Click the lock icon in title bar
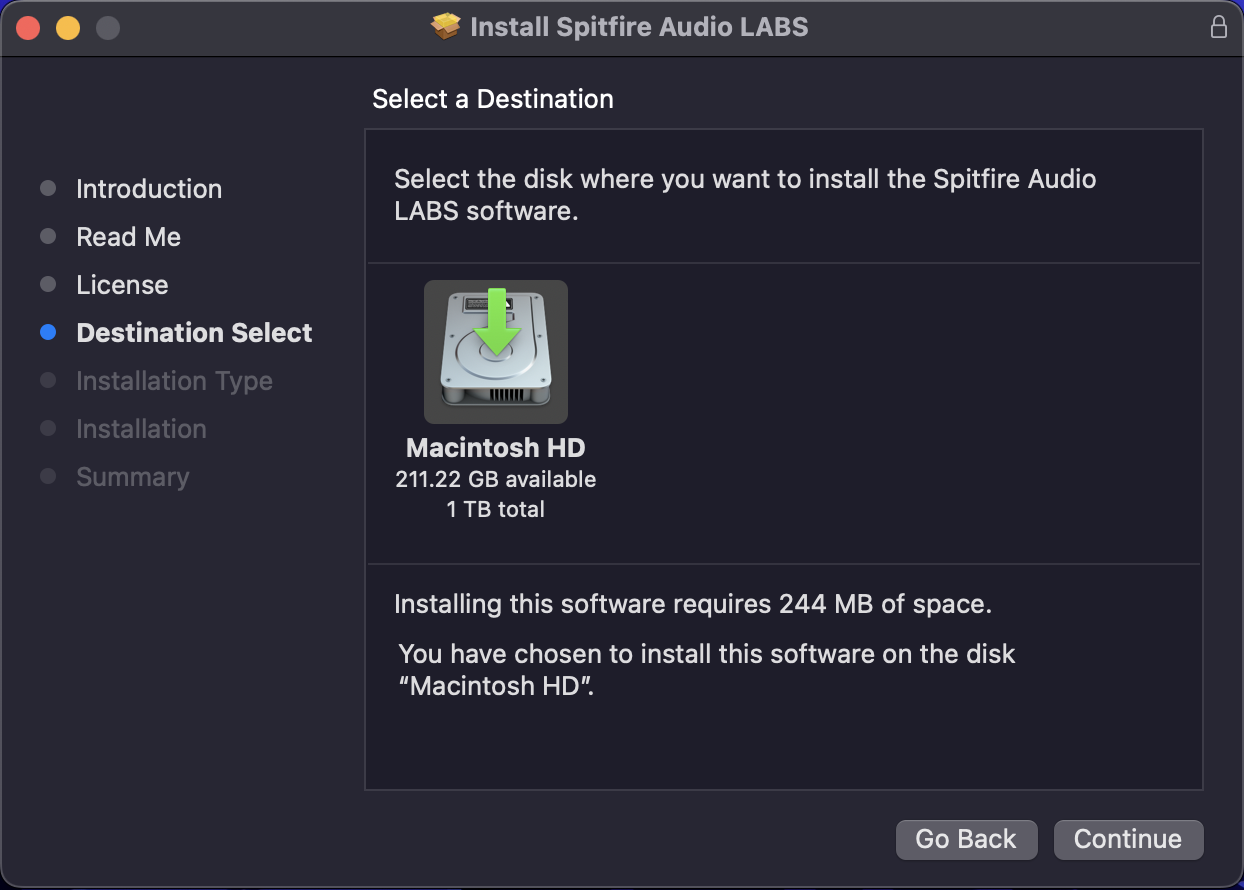 pos(1218,27)
